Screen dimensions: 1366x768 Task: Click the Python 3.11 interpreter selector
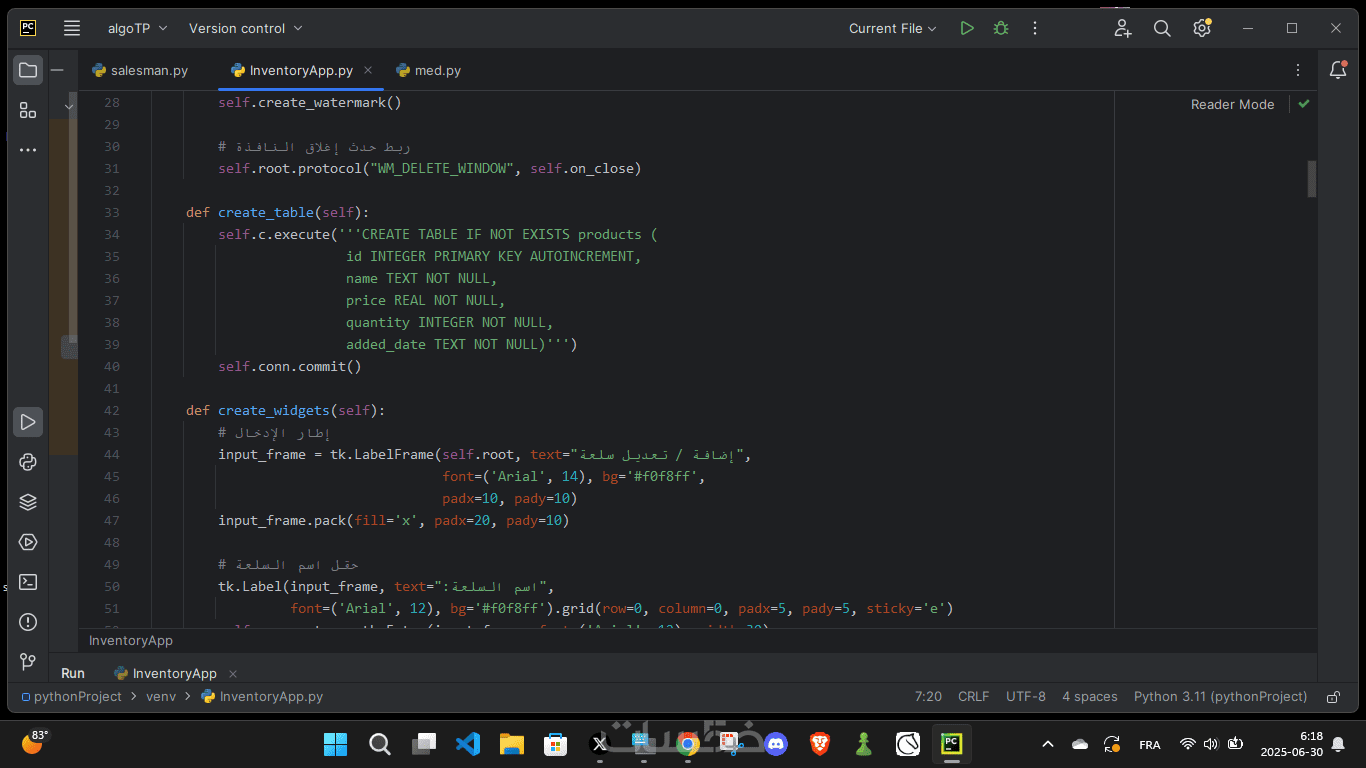(x=1220, y=697)
